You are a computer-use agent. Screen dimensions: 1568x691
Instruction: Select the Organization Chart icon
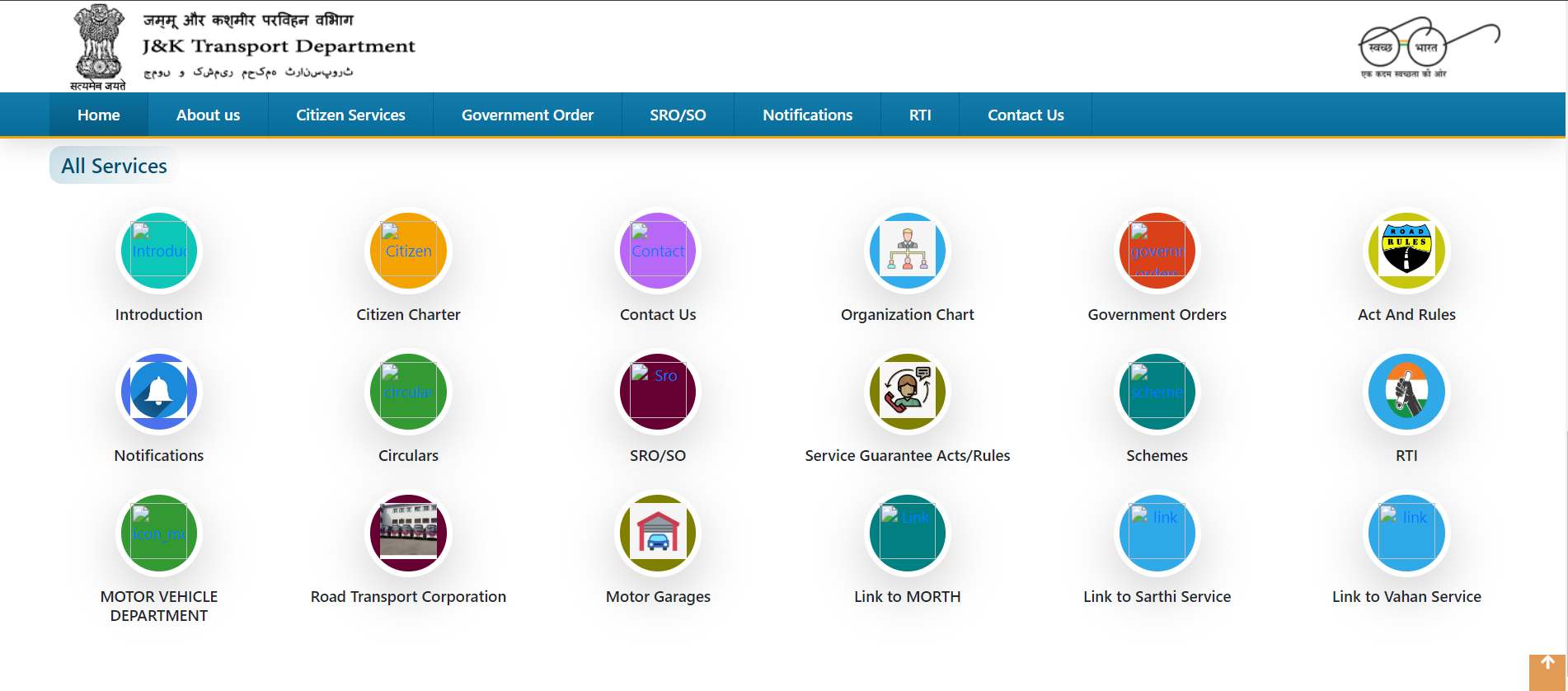(x=908, y=251)
